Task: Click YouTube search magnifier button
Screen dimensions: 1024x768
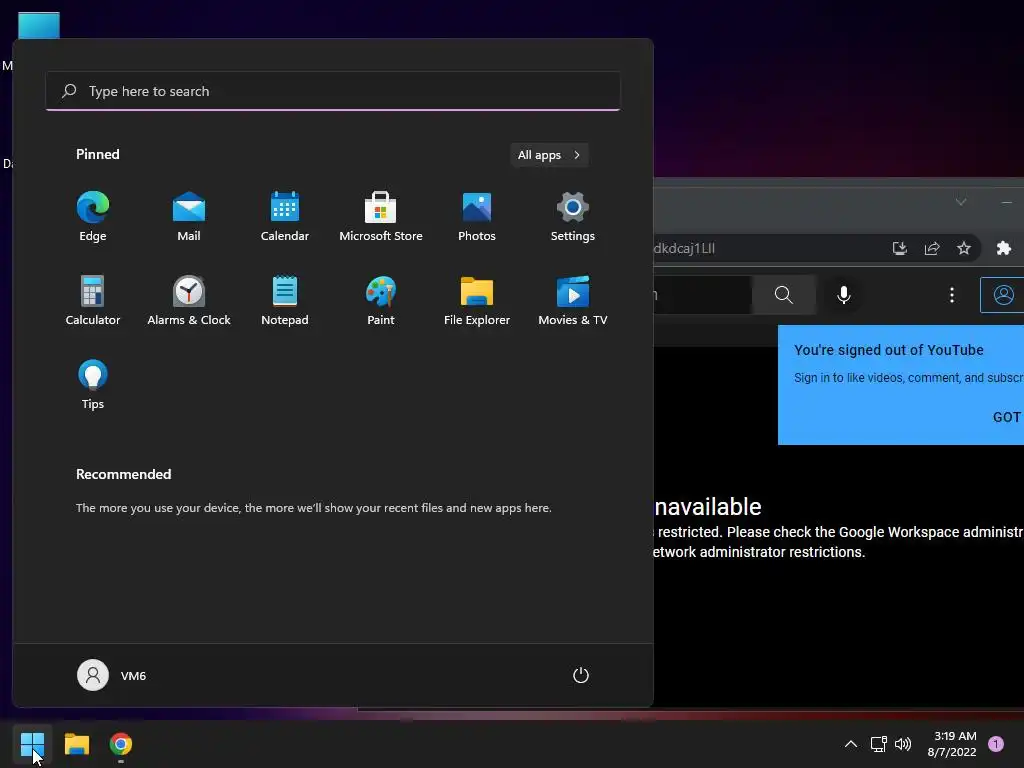Action: tap(784, 295)
